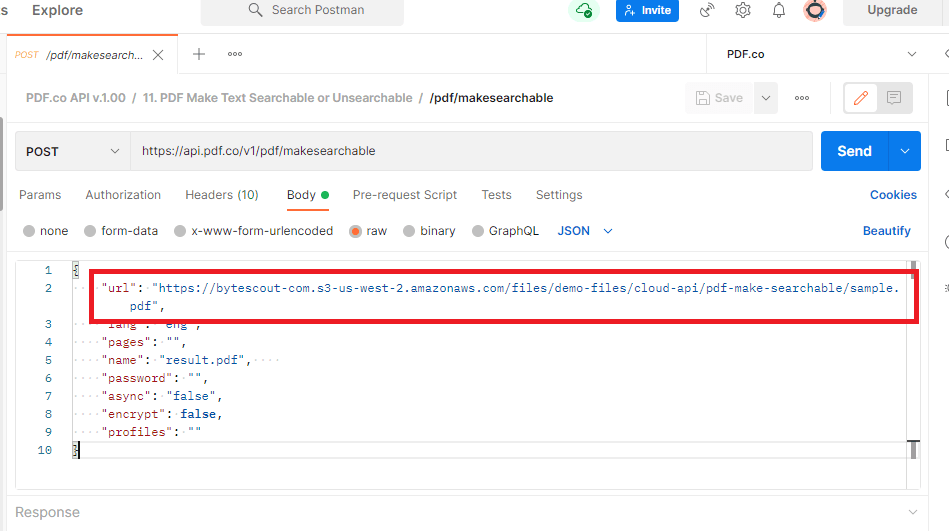949x531 pixels.
Task: Click the request URL input field
Action: [470, 152]
